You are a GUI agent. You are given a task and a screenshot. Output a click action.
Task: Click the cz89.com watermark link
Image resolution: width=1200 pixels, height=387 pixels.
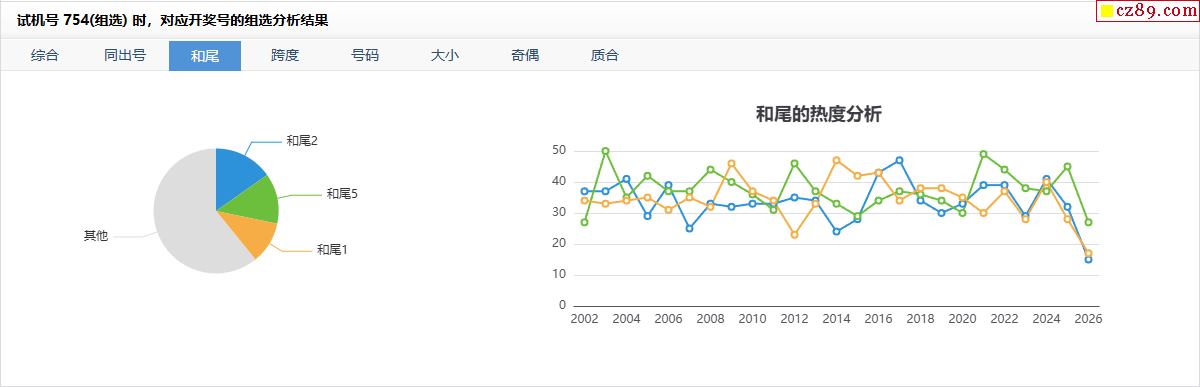1154,12
